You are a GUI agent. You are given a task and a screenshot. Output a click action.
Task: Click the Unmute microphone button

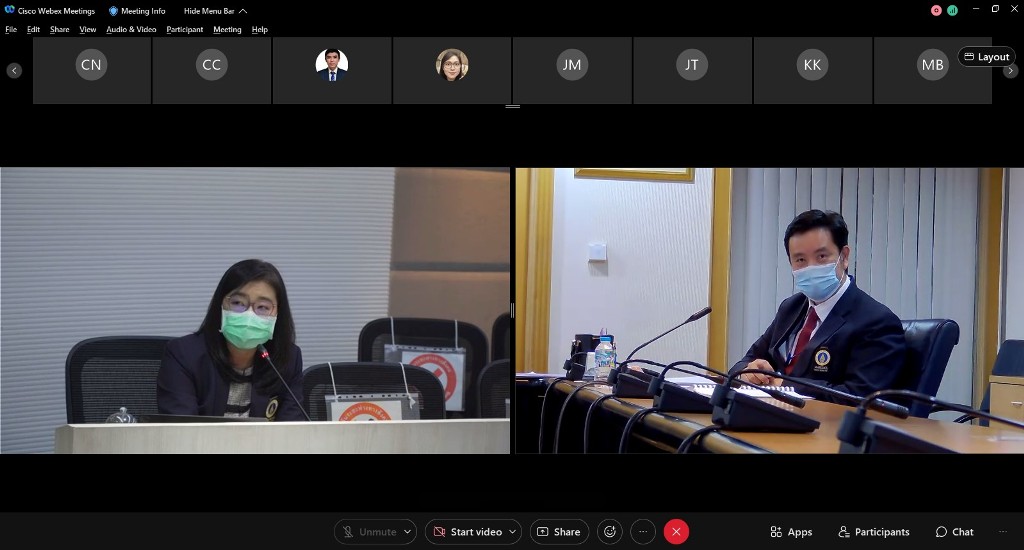[x=368, y=532]
